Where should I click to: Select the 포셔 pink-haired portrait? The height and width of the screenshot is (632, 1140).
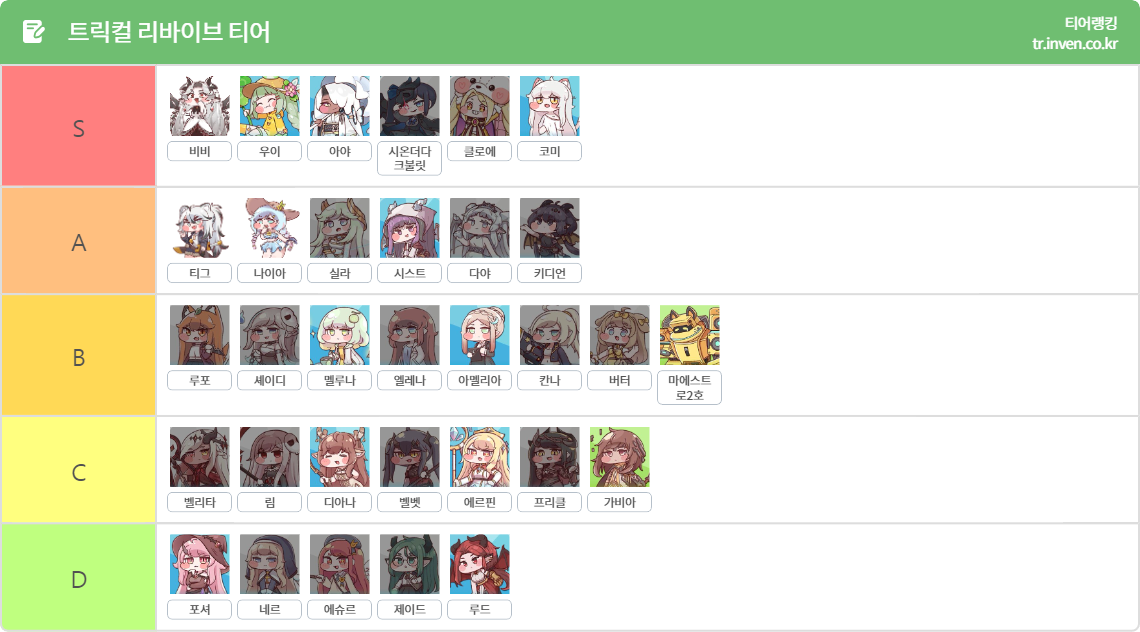tap(199, 564)
